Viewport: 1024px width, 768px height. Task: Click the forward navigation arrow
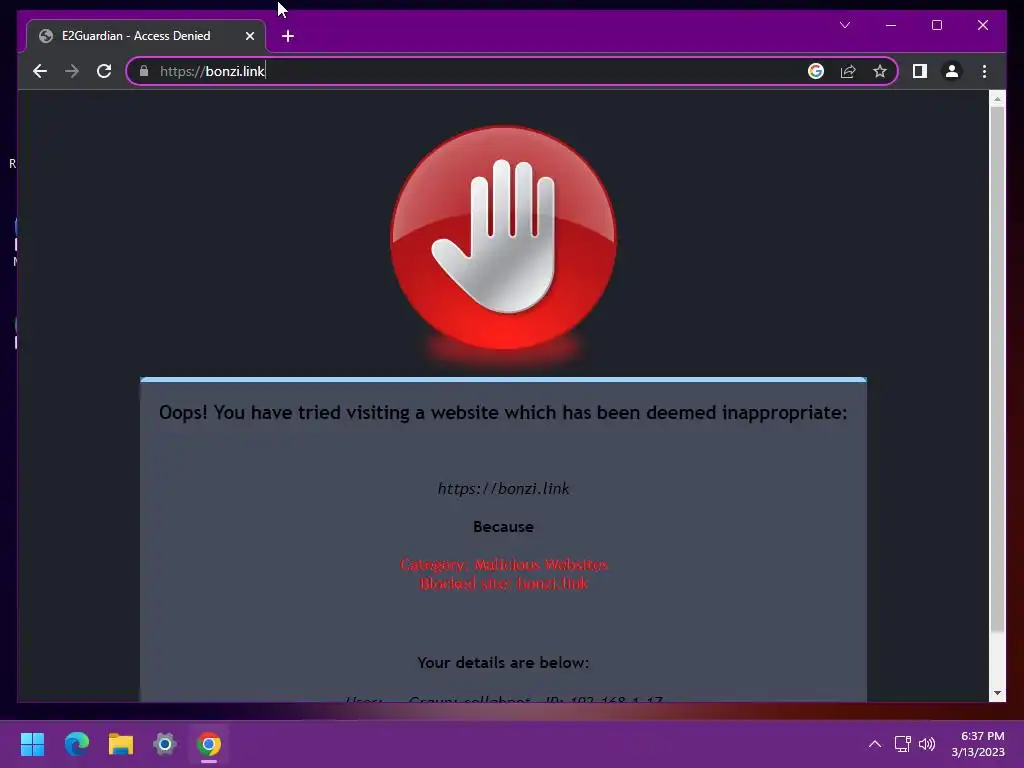pos(72,71)
